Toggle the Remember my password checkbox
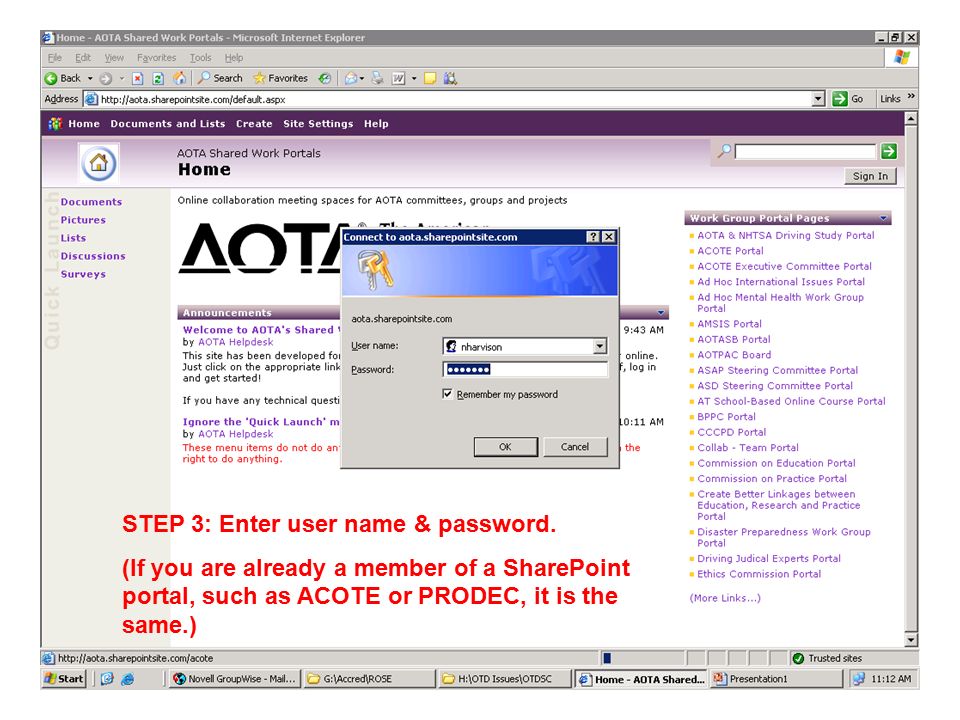The height and width of the screenshot is (720, 960). (x=448, y=394)
